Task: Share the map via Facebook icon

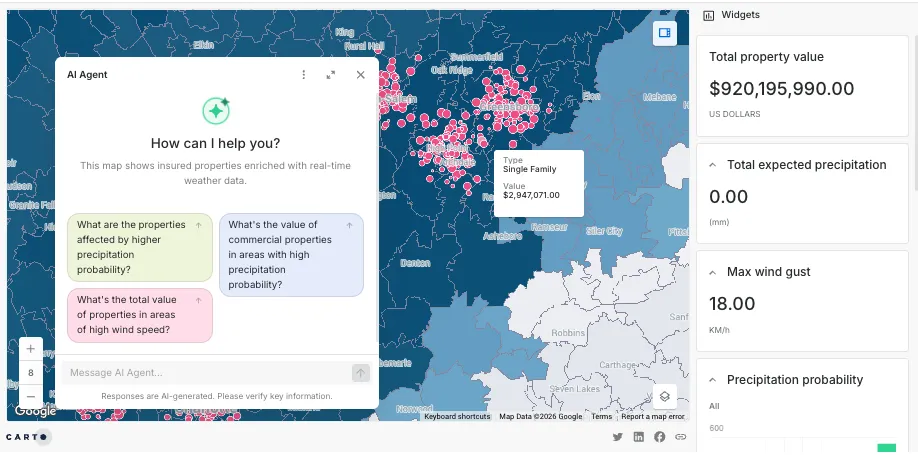Action: point(660,437)
